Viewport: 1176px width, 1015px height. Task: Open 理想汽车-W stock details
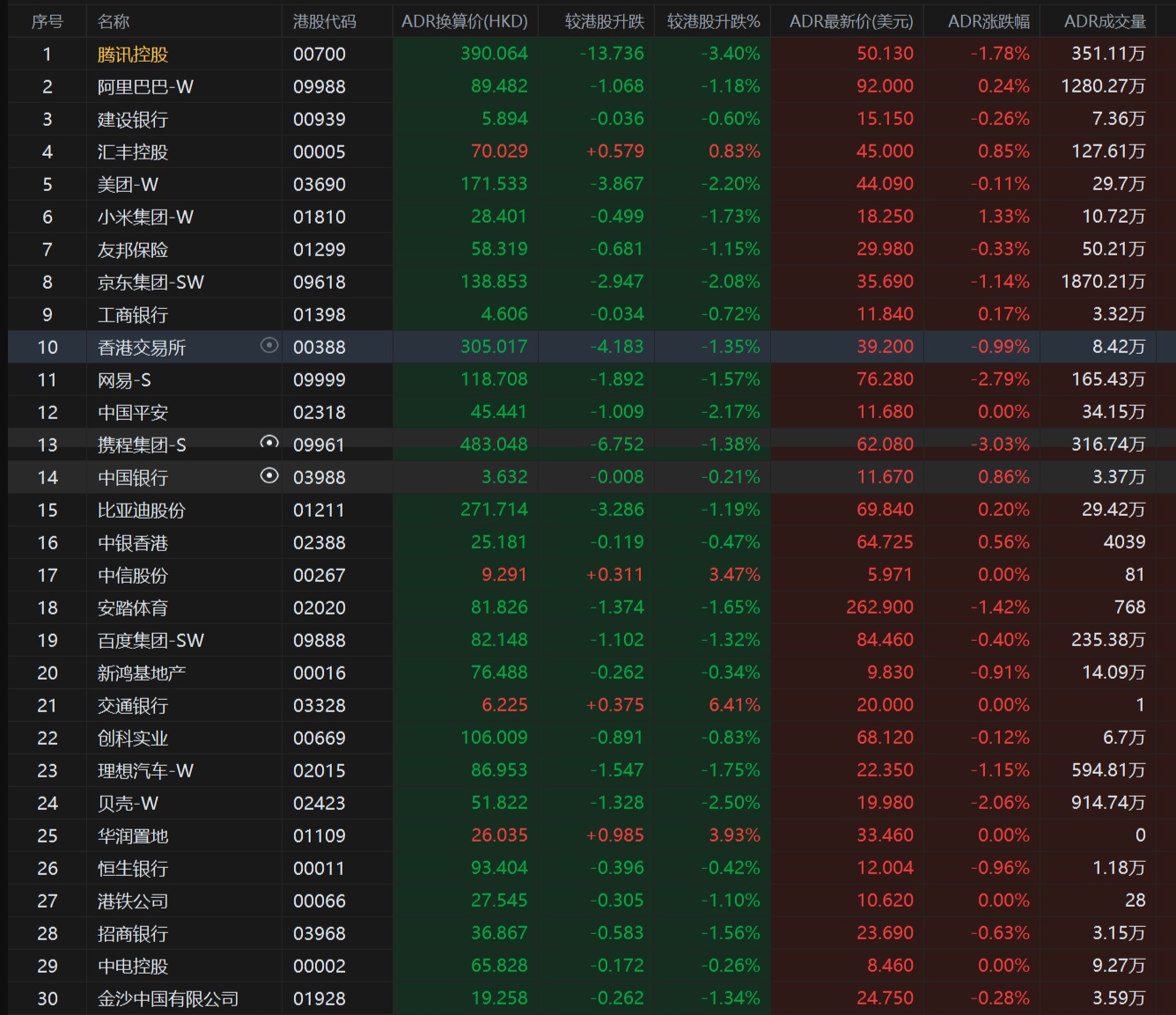pos(592,770)
